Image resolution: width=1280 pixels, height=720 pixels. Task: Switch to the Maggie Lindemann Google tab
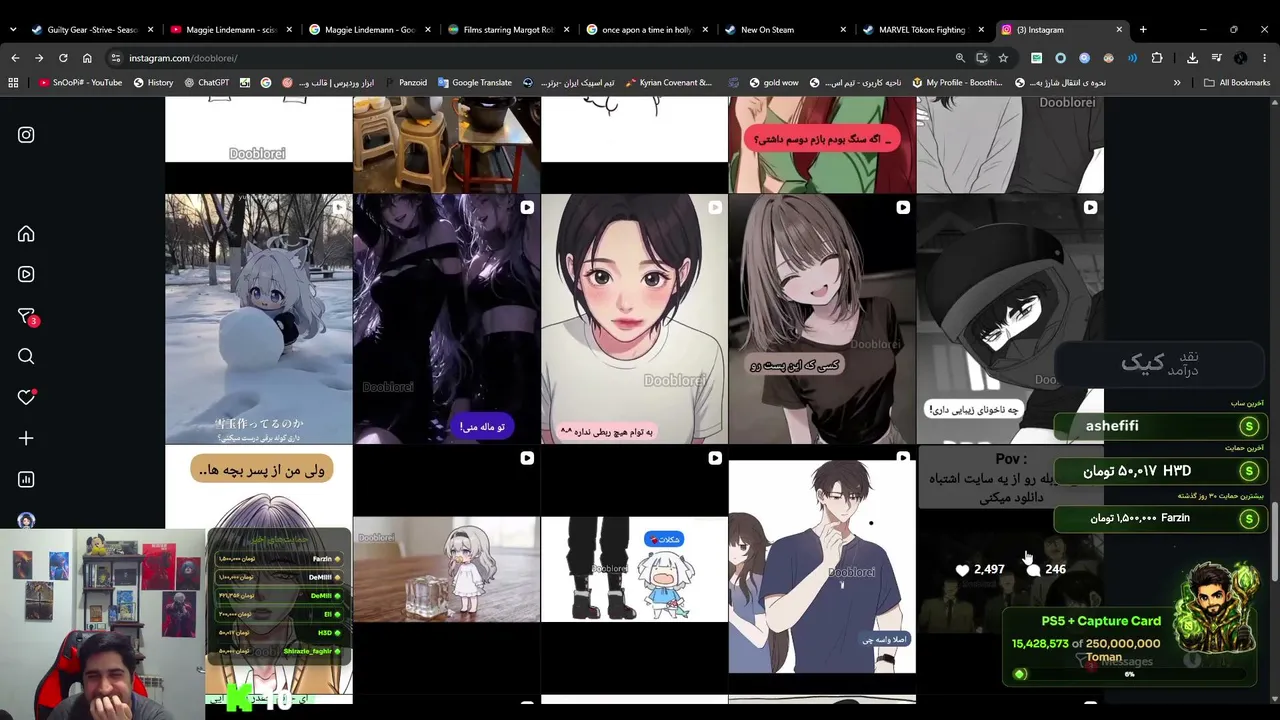pos(370,30)
